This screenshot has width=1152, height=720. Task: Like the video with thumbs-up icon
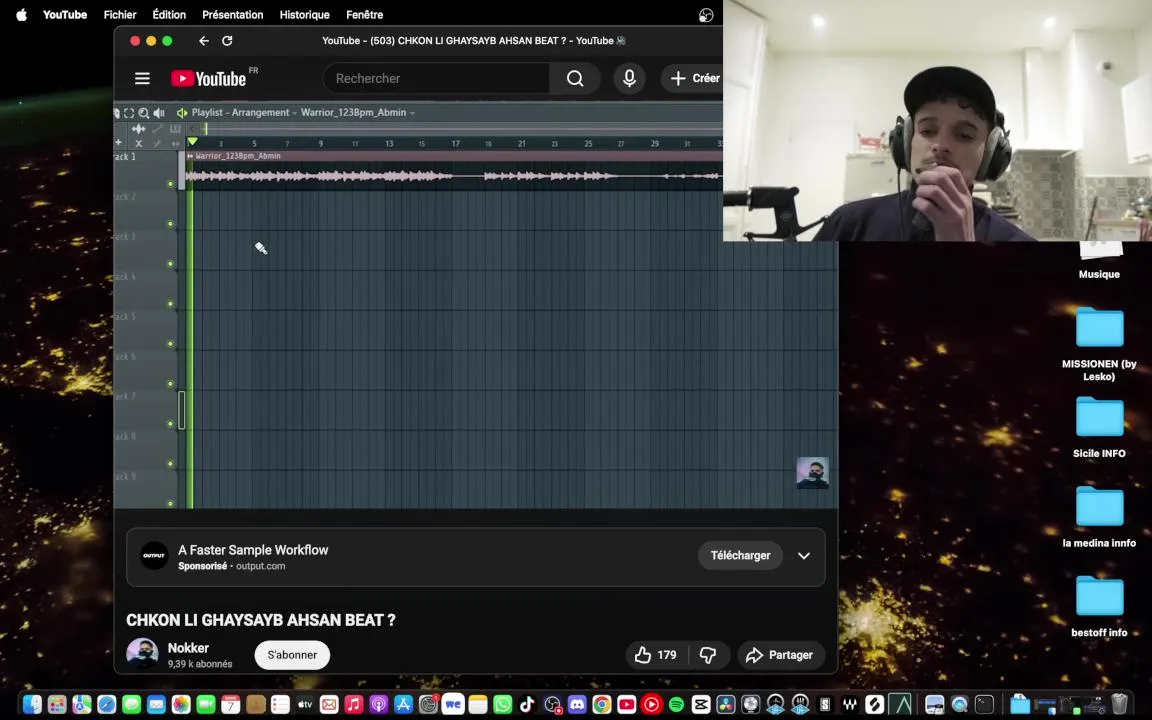pos(644,655)
